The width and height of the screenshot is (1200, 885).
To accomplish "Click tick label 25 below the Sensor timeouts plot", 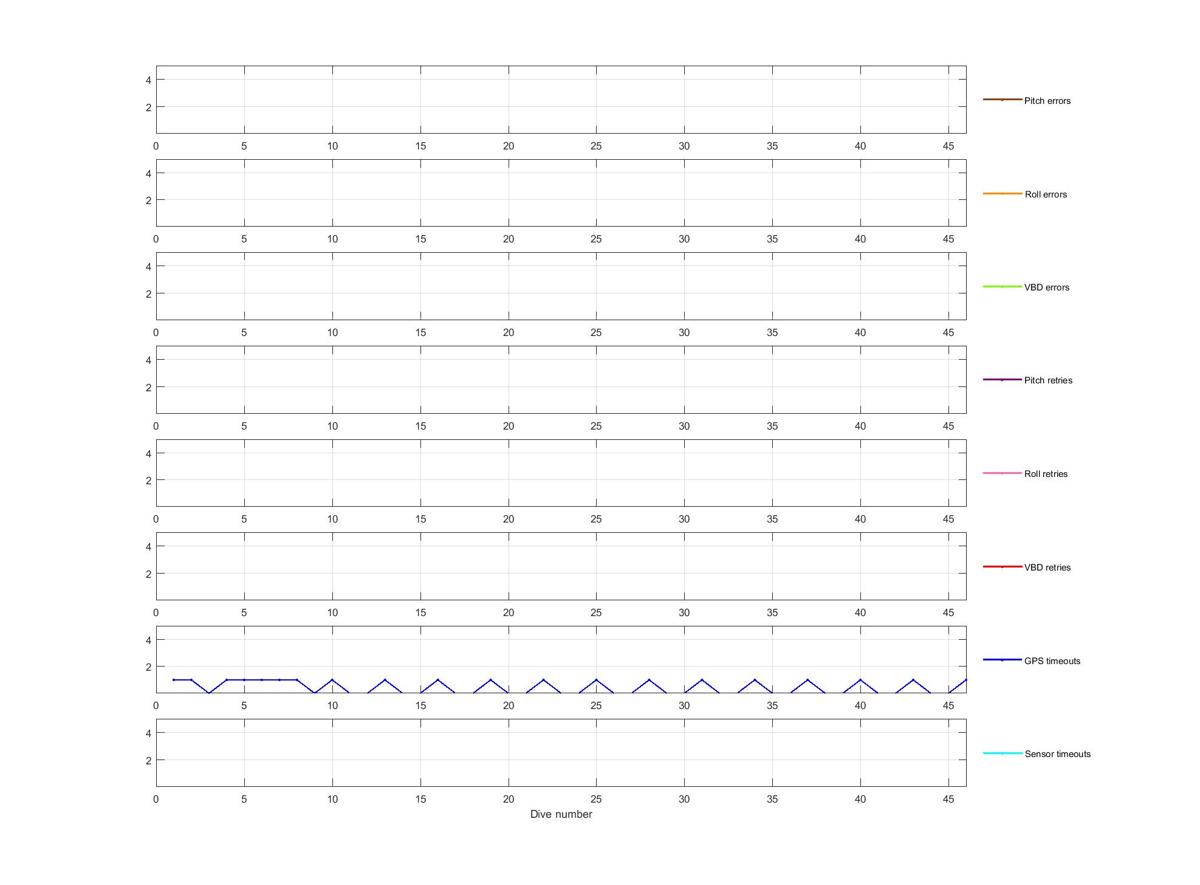I will tap(596, 800).
